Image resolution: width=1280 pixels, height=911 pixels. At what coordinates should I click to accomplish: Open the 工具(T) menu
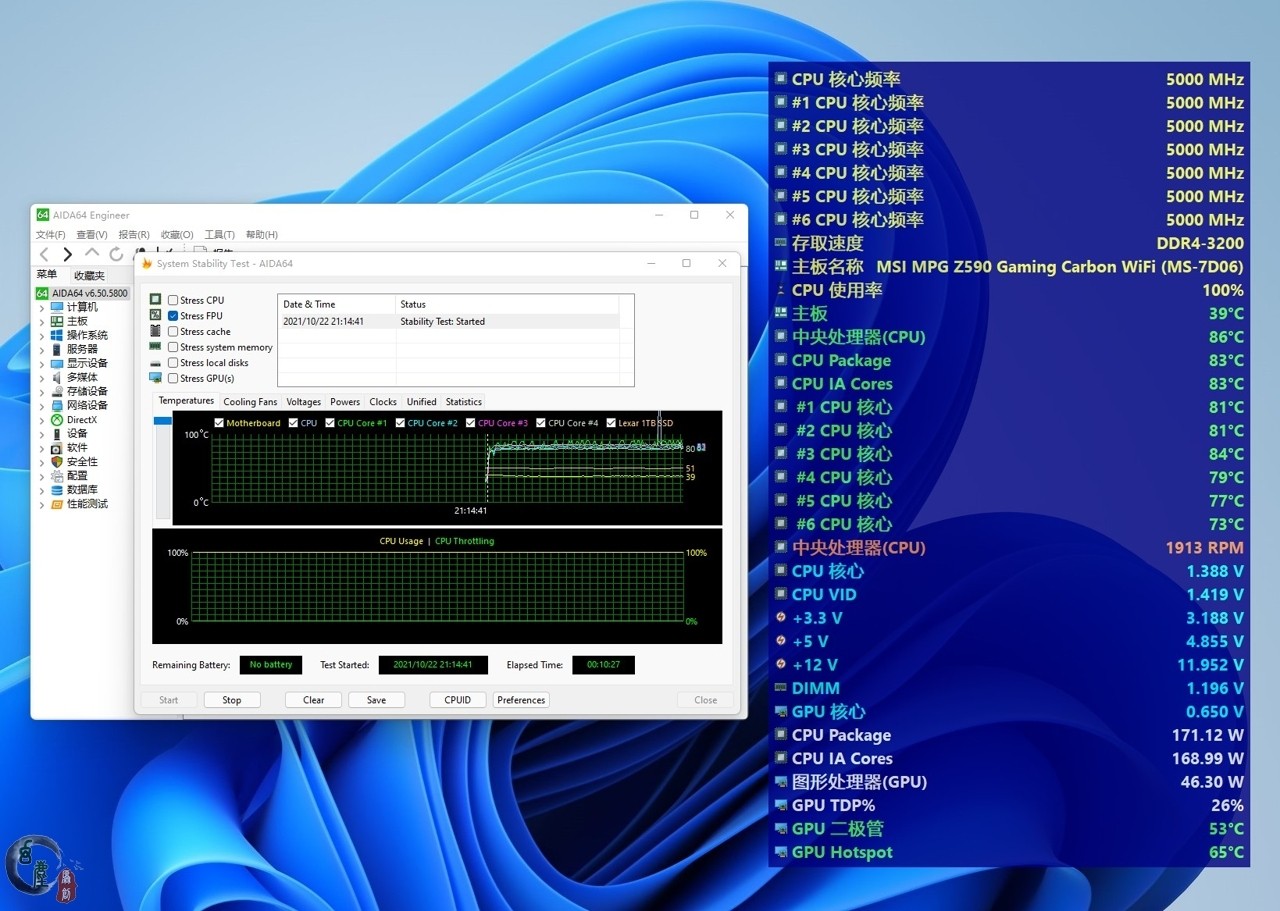pyautogui.click(x=219, y=235)
